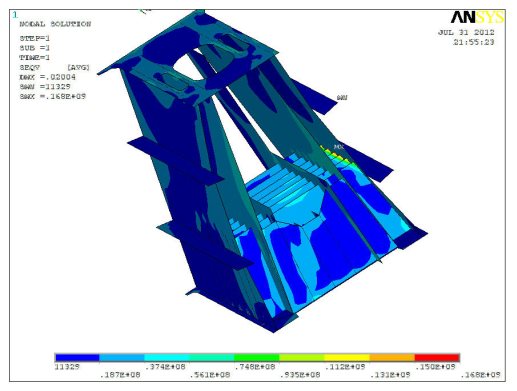517x391 pixels.
Task: Click the JUL 31 2012 date stamp
Action: [466, 33]
